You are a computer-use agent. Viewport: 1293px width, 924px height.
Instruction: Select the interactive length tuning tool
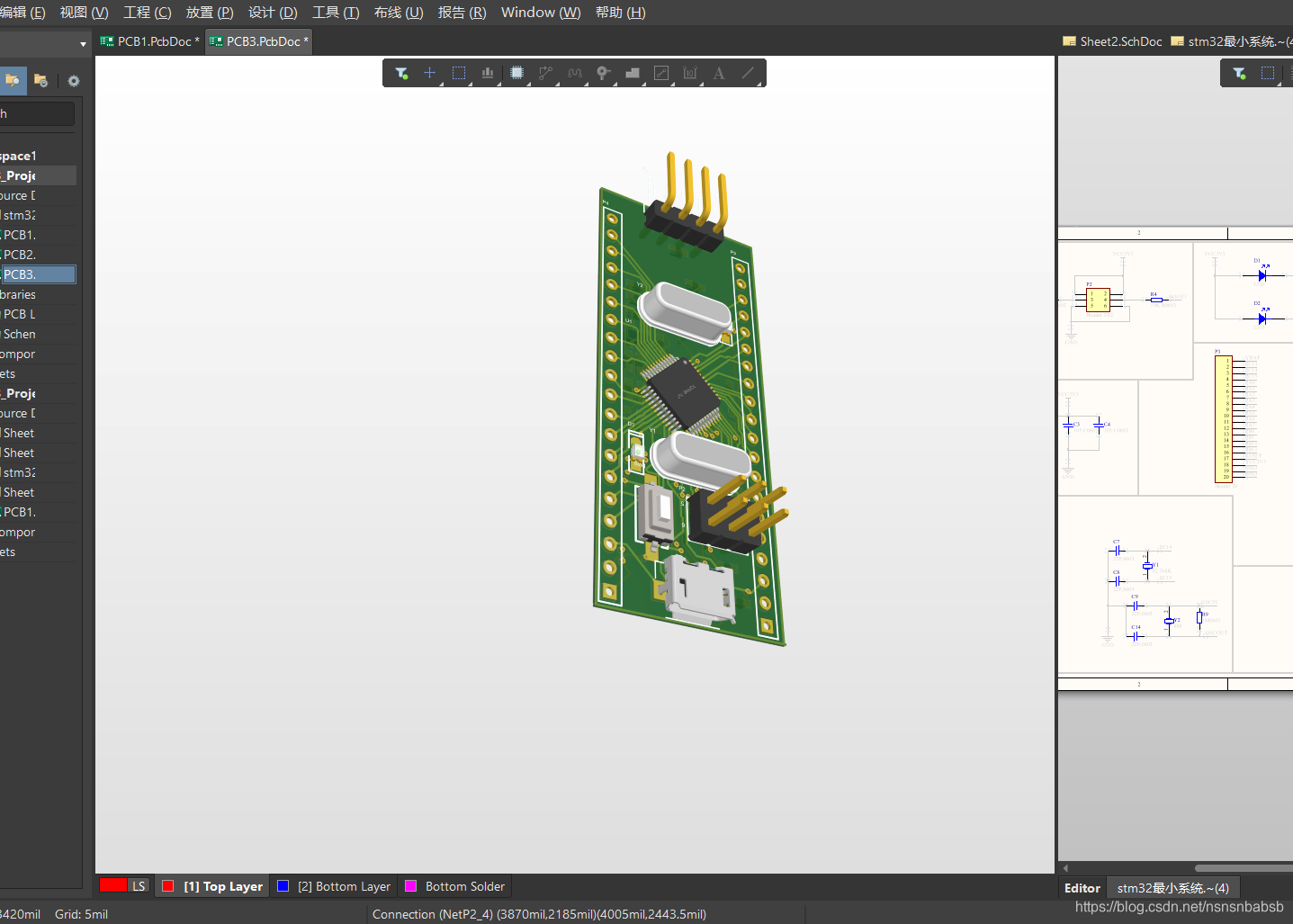point(575,73)
